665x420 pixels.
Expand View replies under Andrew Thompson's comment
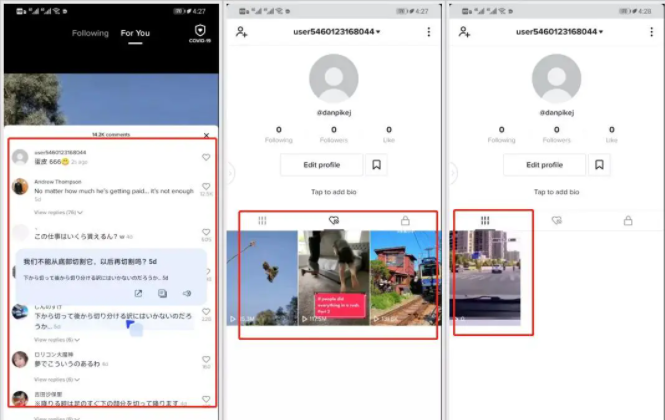(58, 212)
